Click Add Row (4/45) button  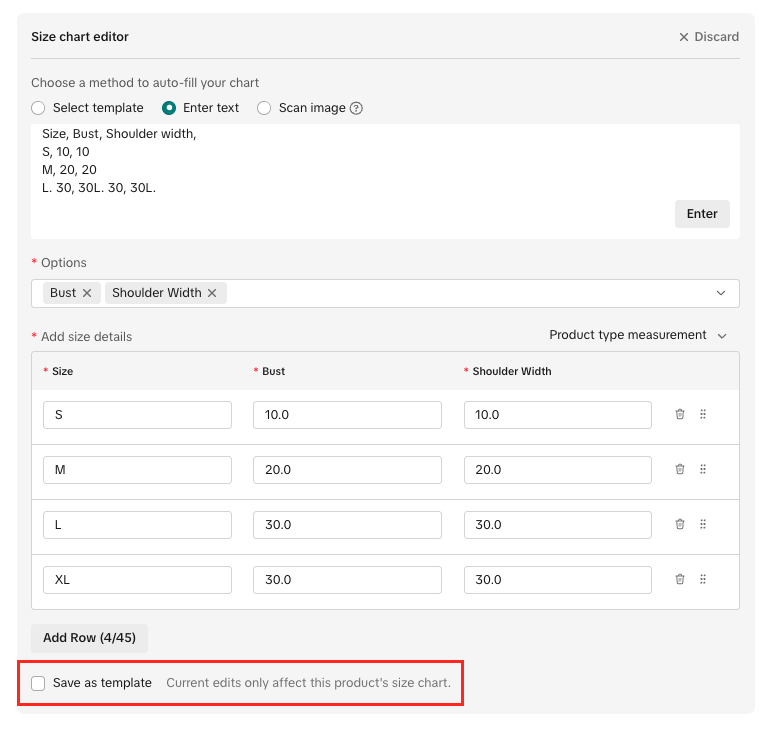(x=89, y=638)
